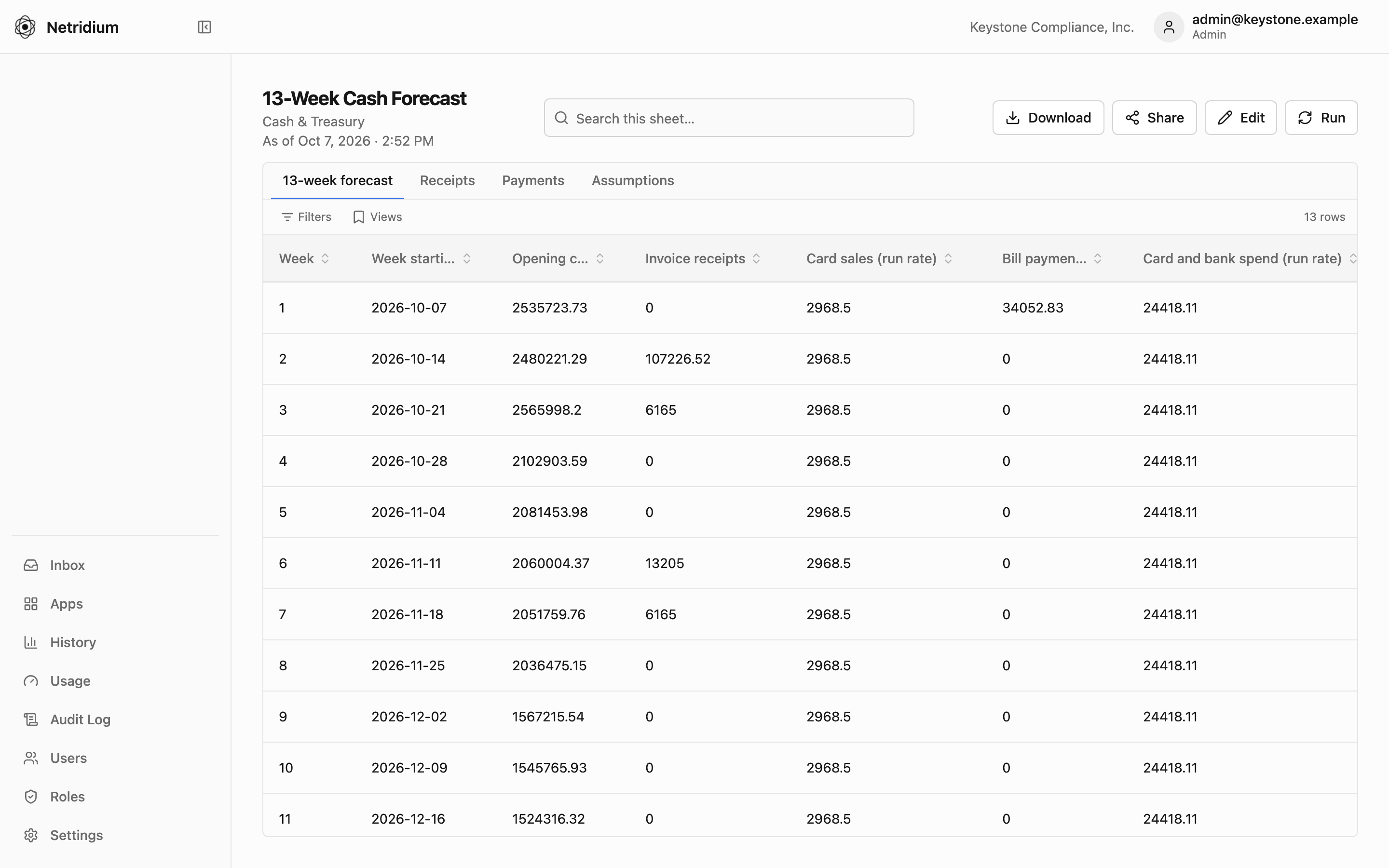Select opening cash value 1524316.32
Screen dimensions: 1389x868
tap(549, 819)
